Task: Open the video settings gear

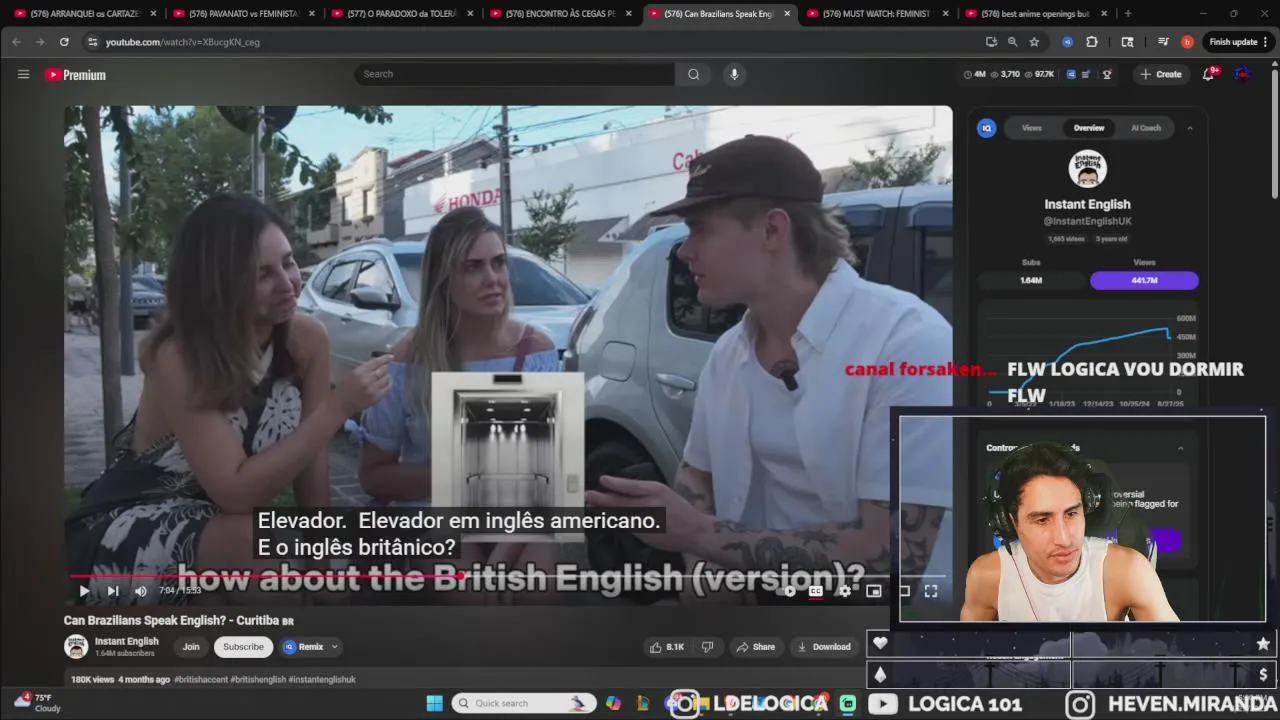Action: pos(845,591)
